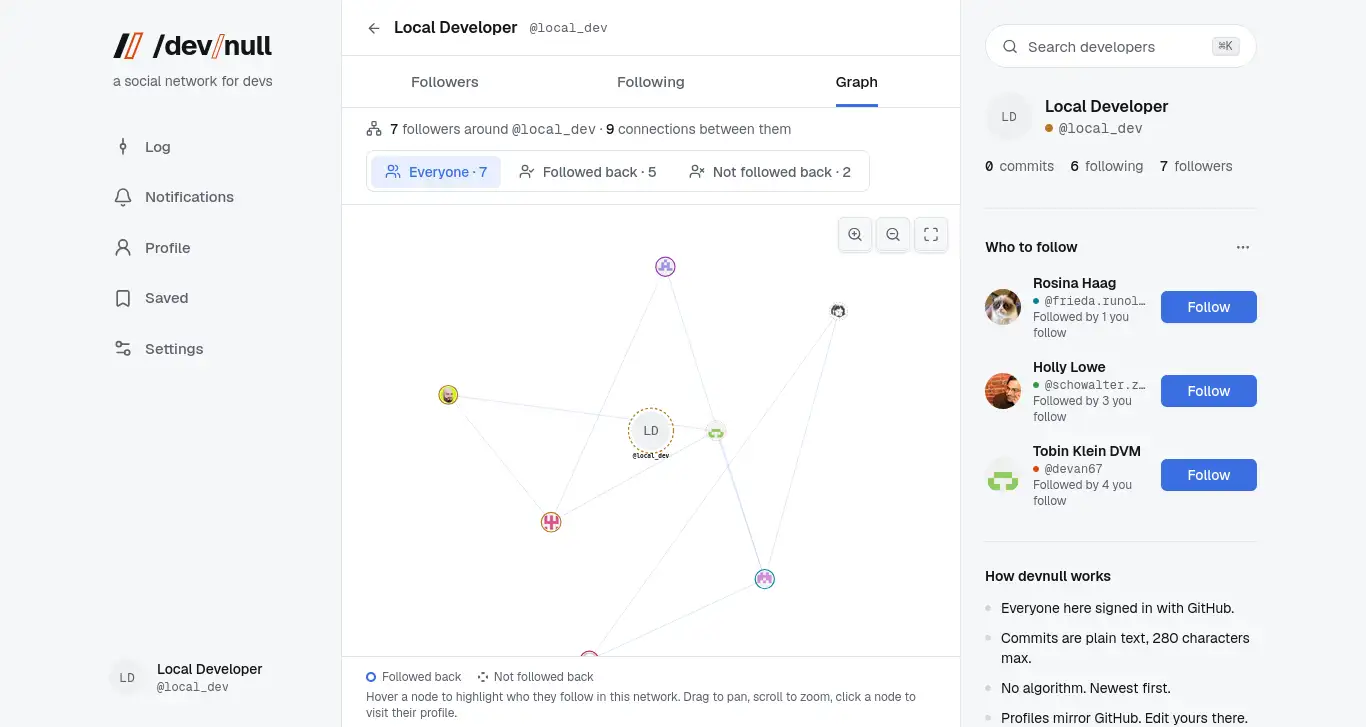Filter graph to Followed back · 5
Viewport: 1366px width, 727px height.
588,172
